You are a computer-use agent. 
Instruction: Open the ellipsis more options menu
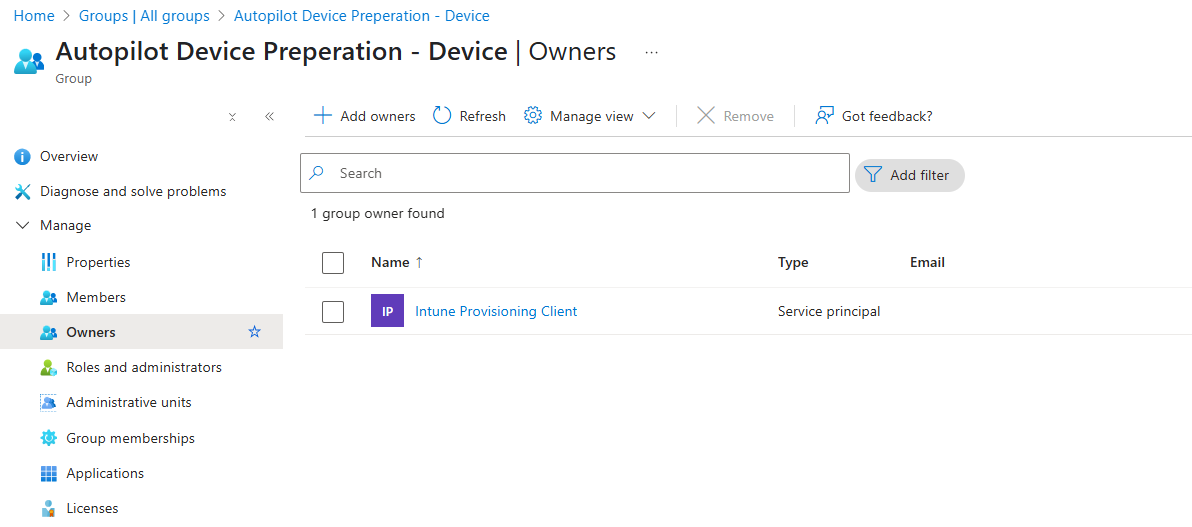651,52
